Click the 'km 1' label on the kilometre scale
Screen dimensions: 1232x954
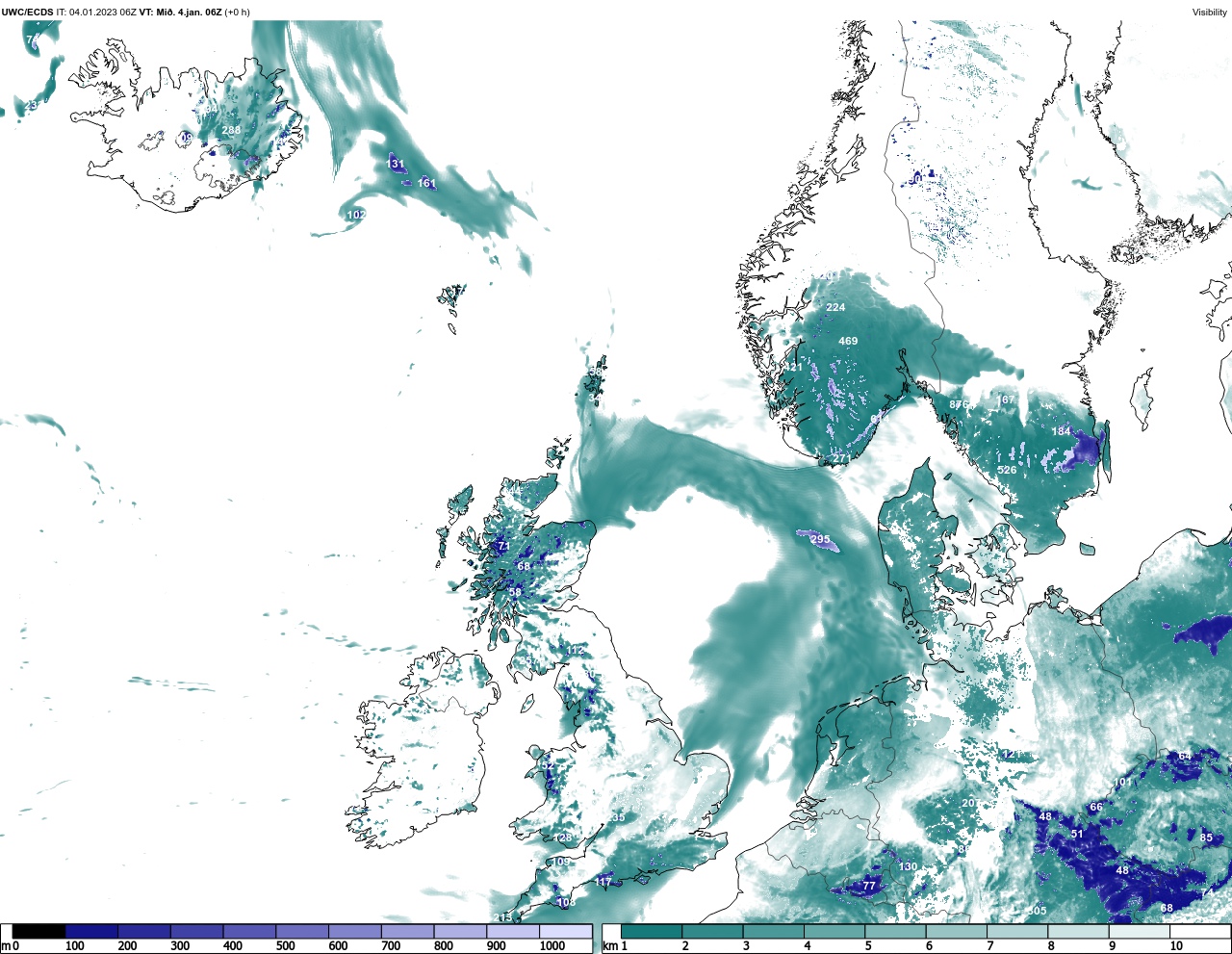[x=615, y=947]
